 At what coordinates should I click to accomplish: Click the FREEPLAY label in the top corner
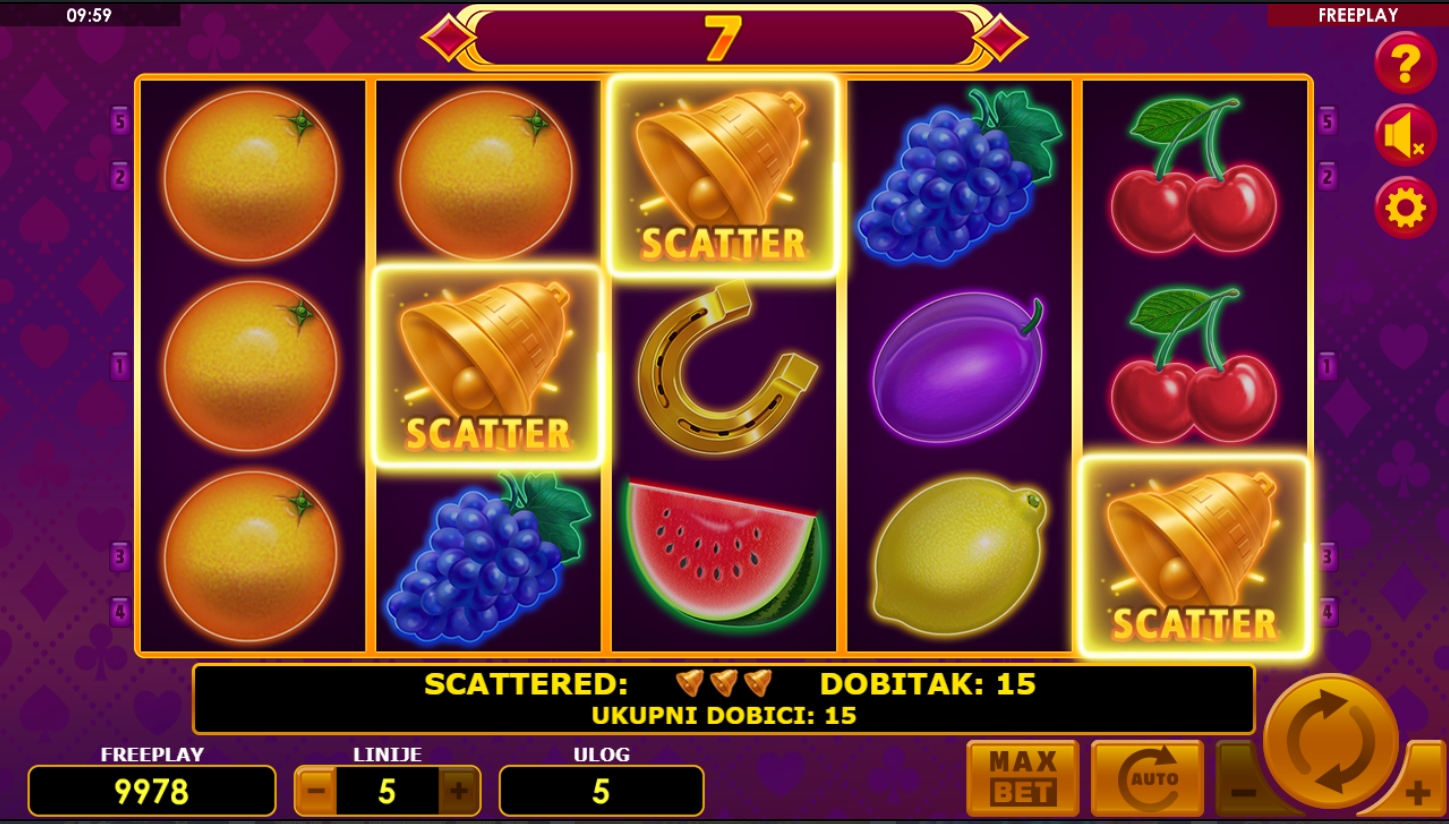(1357, 15)
